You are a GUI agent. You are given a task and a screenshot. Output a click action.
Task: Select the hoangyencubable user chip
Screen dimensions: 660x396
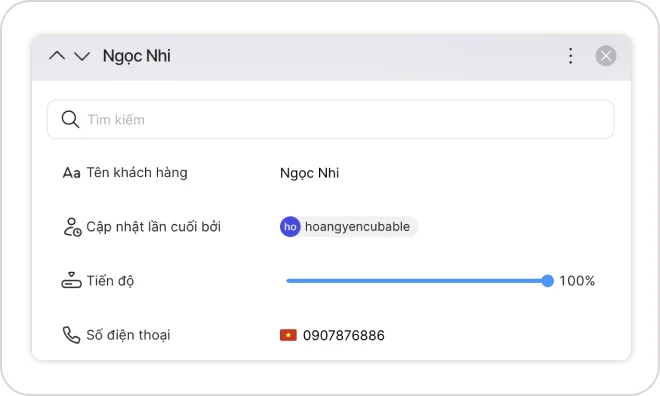click(x=349, y=227)
